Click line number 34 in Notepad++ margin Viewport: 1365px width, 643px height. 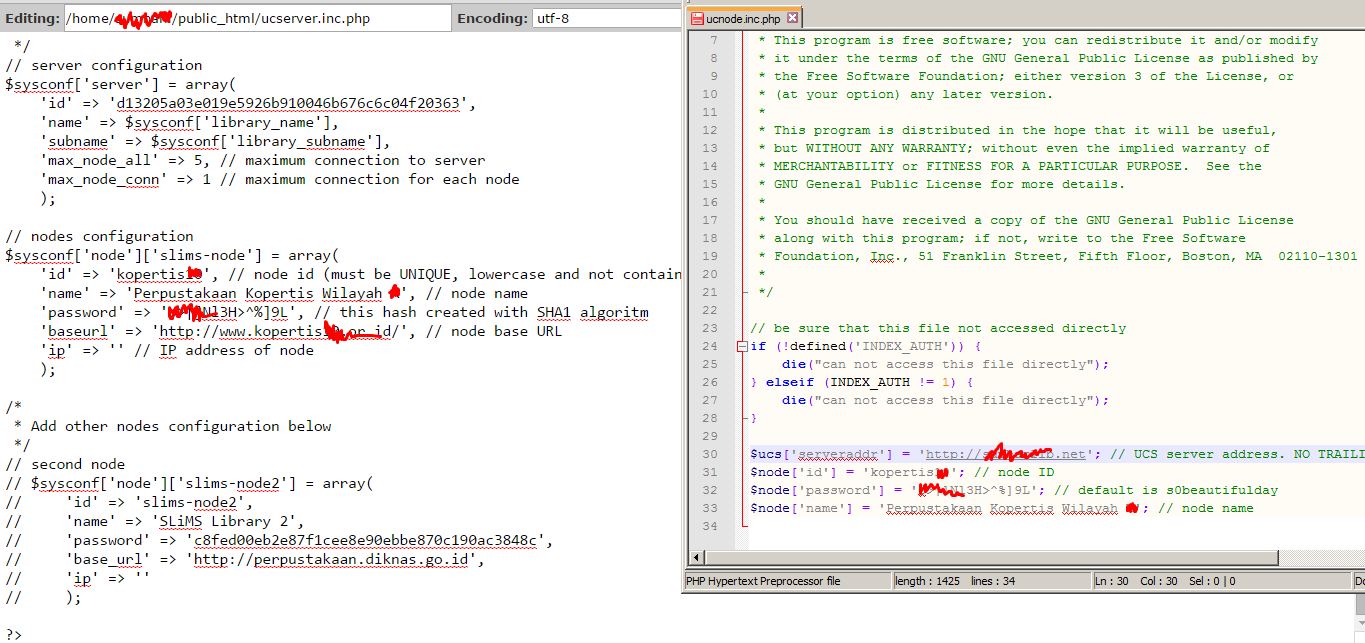(710, 526)
